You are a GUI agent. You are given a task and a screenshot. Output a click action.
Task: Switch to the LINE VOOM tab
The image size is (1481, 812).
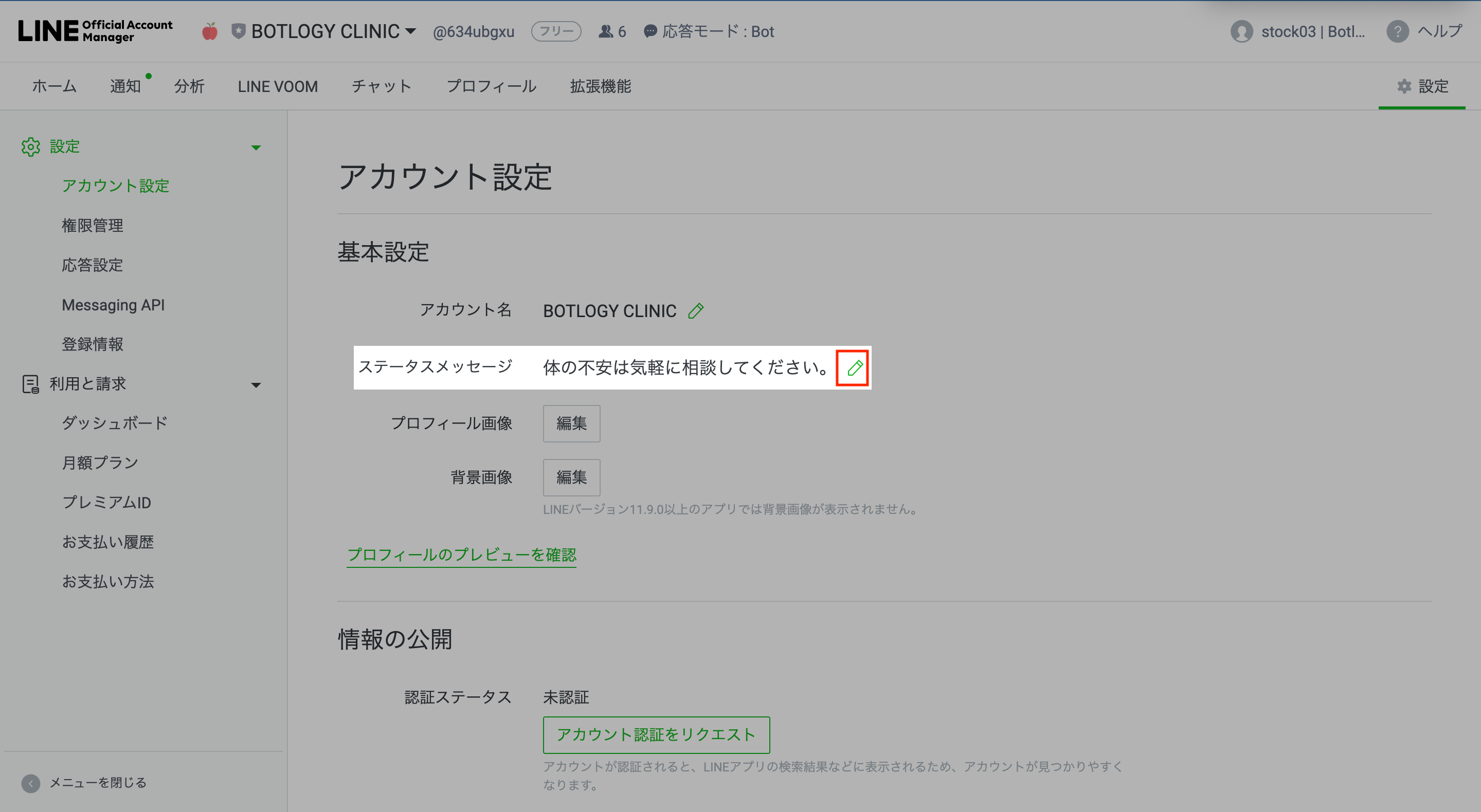coord(278,86)
